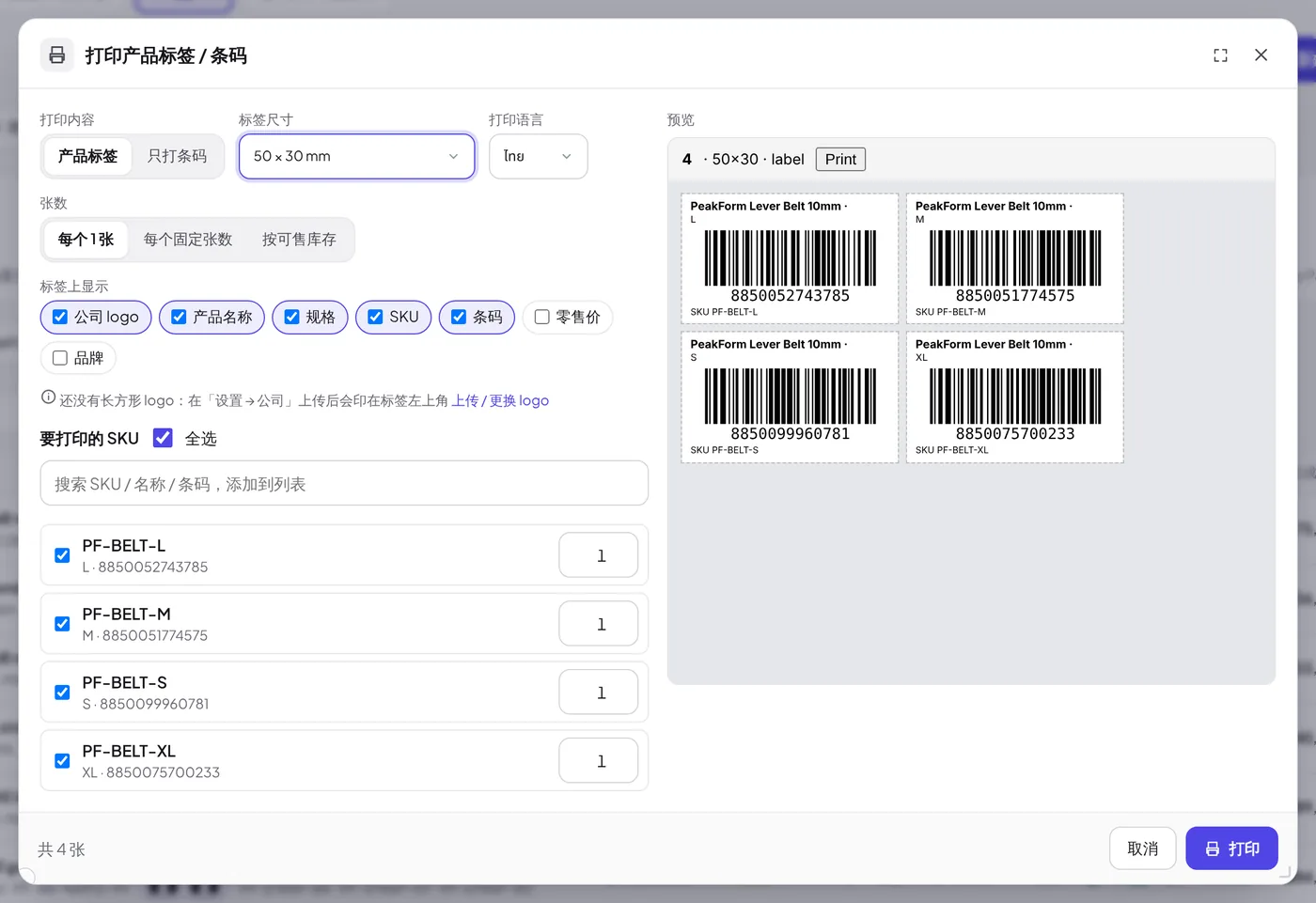Deselect the PF-BELT-M row checkbox

[62, 624]
